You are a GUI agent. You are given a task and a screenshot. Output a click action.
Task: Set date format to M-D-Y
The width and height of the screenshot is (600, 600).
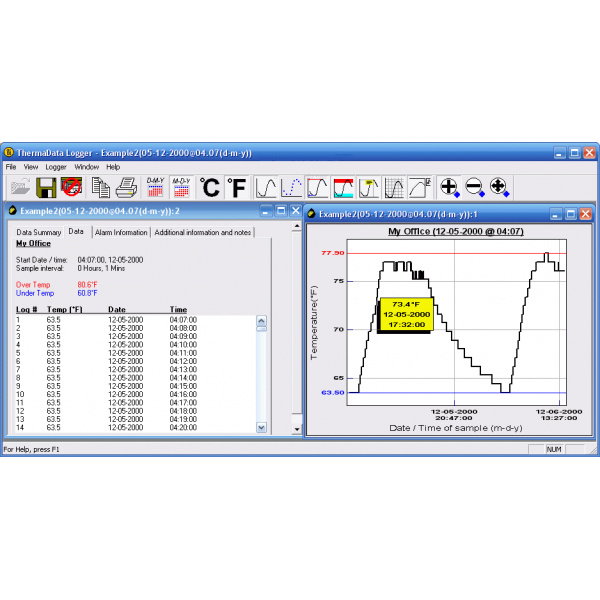click(181, 187)
